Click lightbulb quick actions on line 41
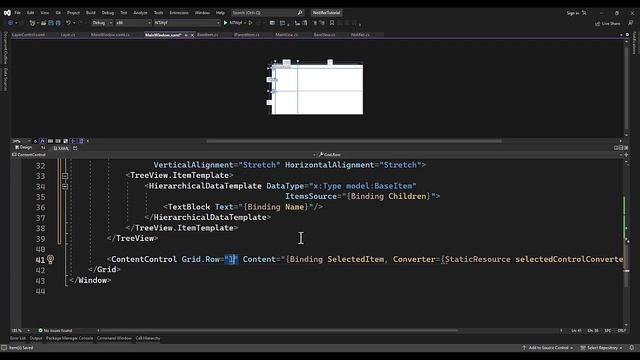This screenshot has height=360, width=640. pyautogui.click(x=50, y=259)
